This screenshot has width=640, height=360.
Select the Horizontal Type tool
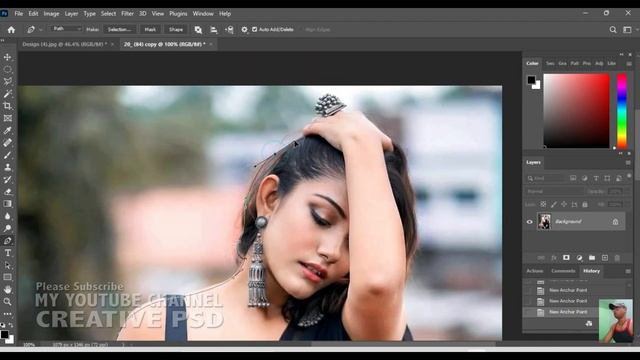click(x=7, y=253)
